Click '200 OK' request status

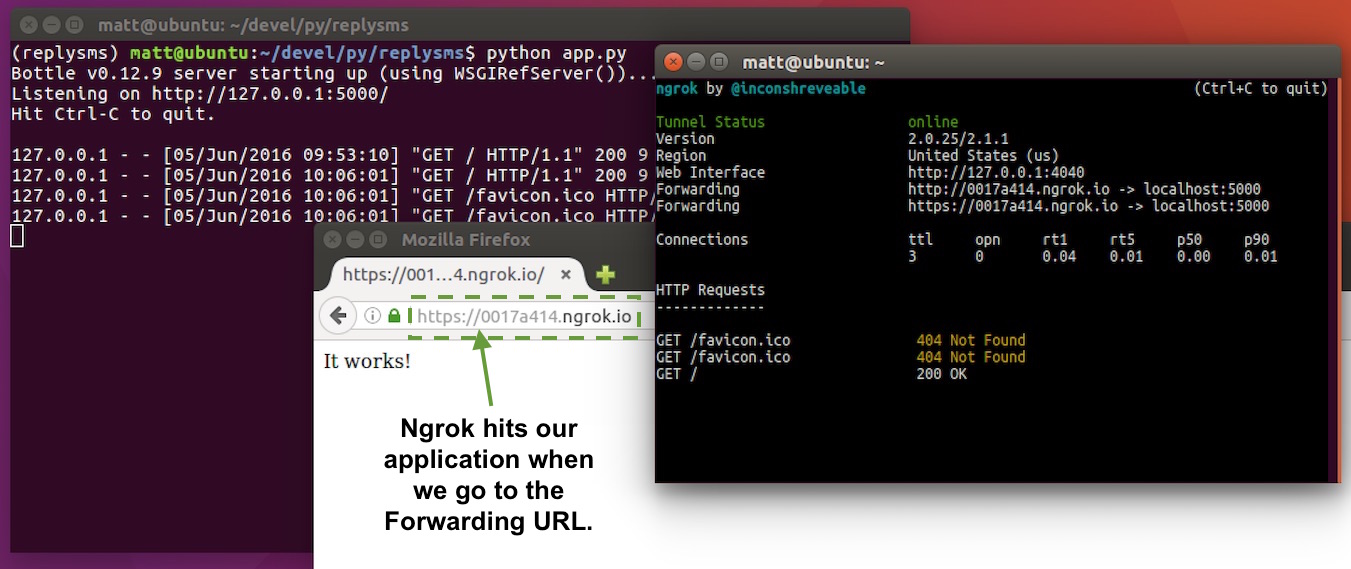click(942, 374)
